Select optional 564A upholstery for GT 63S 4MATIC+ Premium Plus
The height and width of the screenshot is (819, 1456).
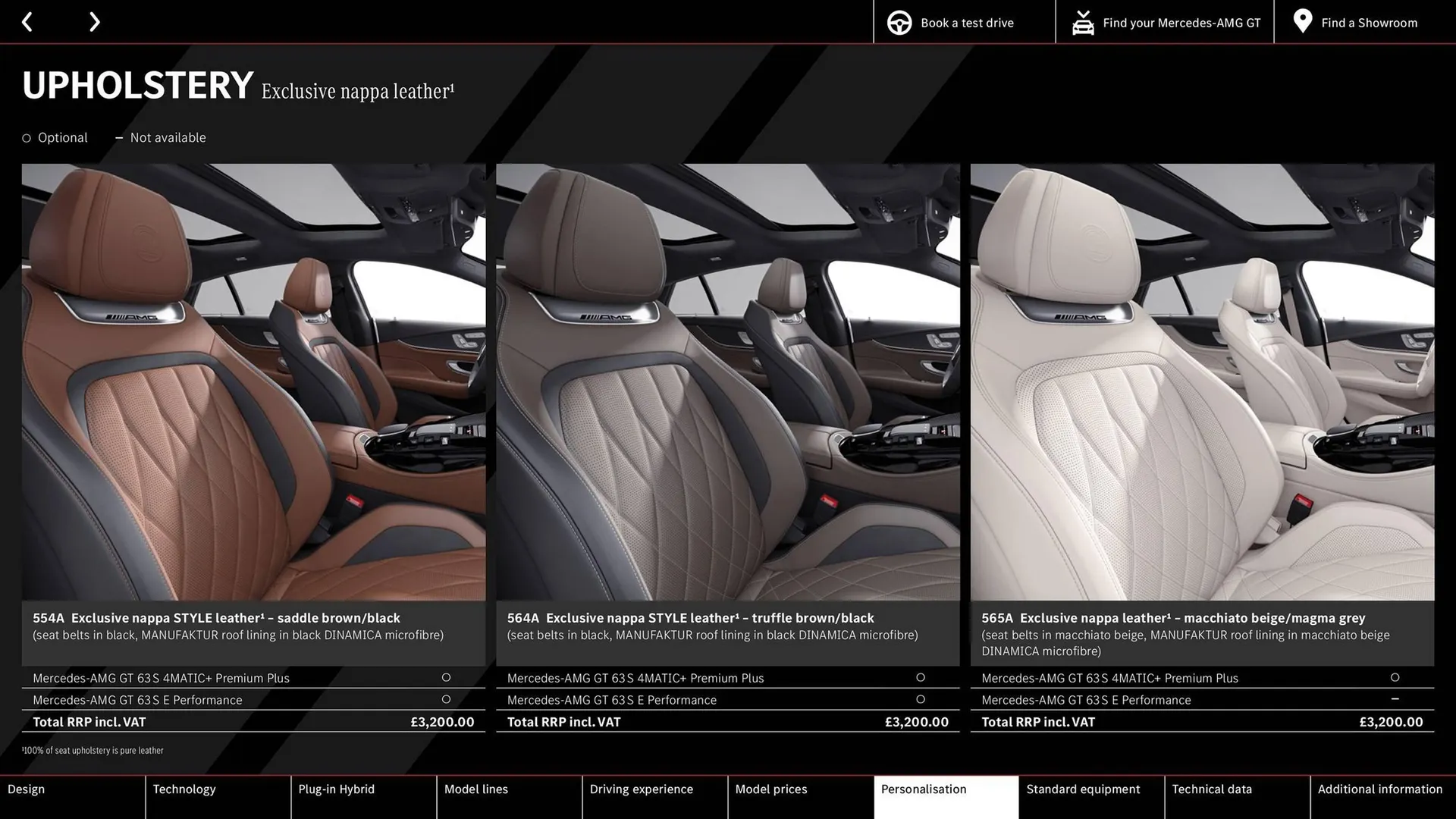[921, 677]
